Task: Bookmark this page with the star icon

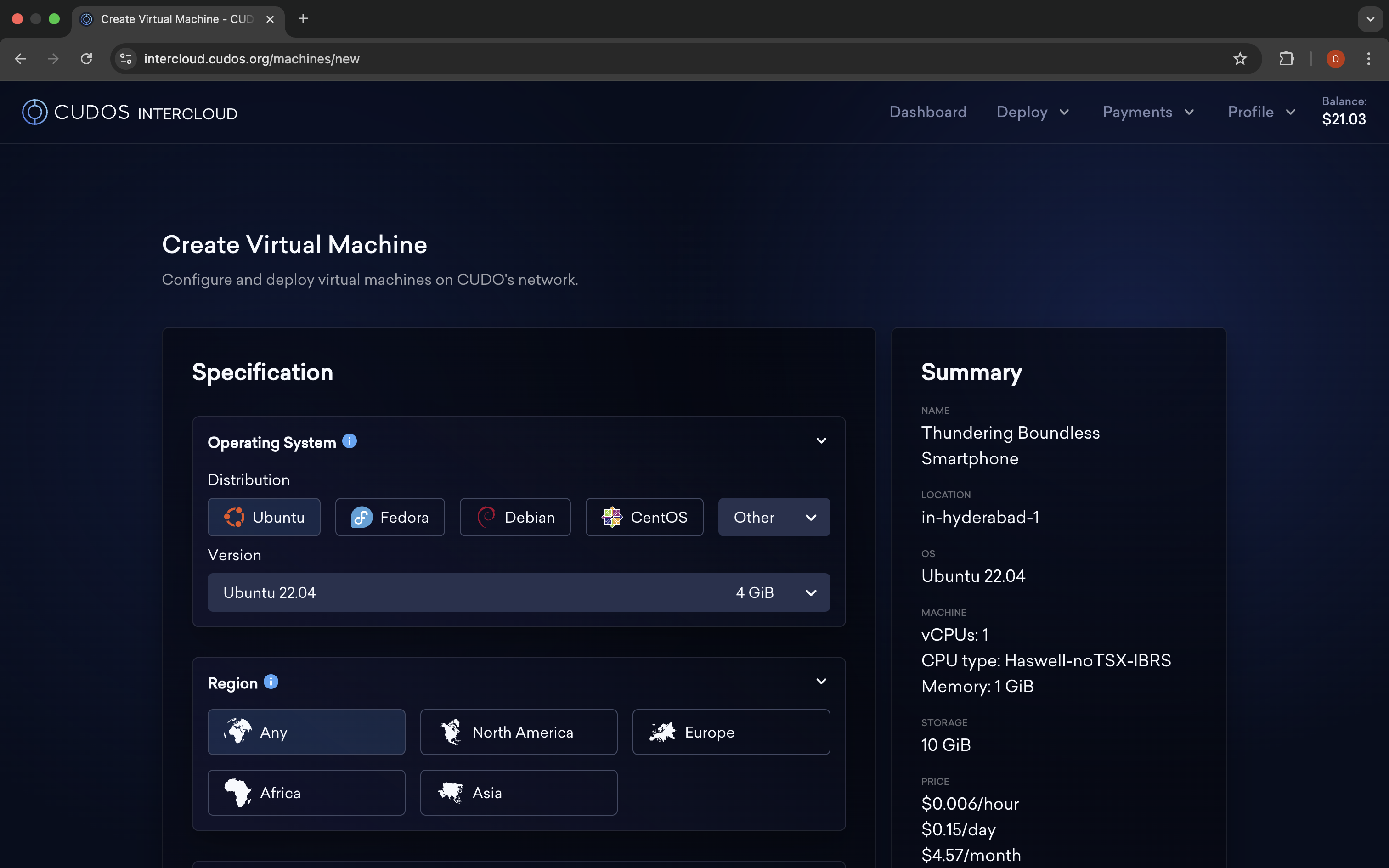Action: point(1240,59)
